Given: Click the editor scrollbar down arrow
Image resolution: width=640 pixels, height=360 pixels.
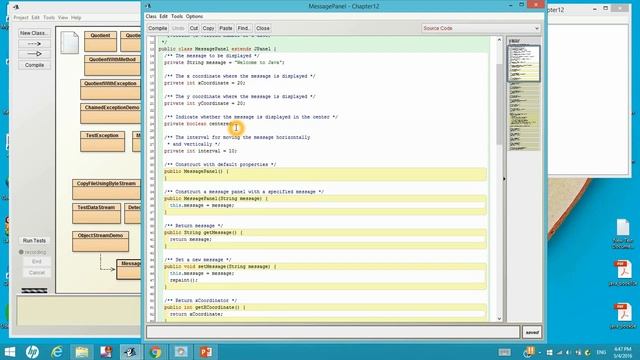Looking at the screenshot, I should point(499,318).
